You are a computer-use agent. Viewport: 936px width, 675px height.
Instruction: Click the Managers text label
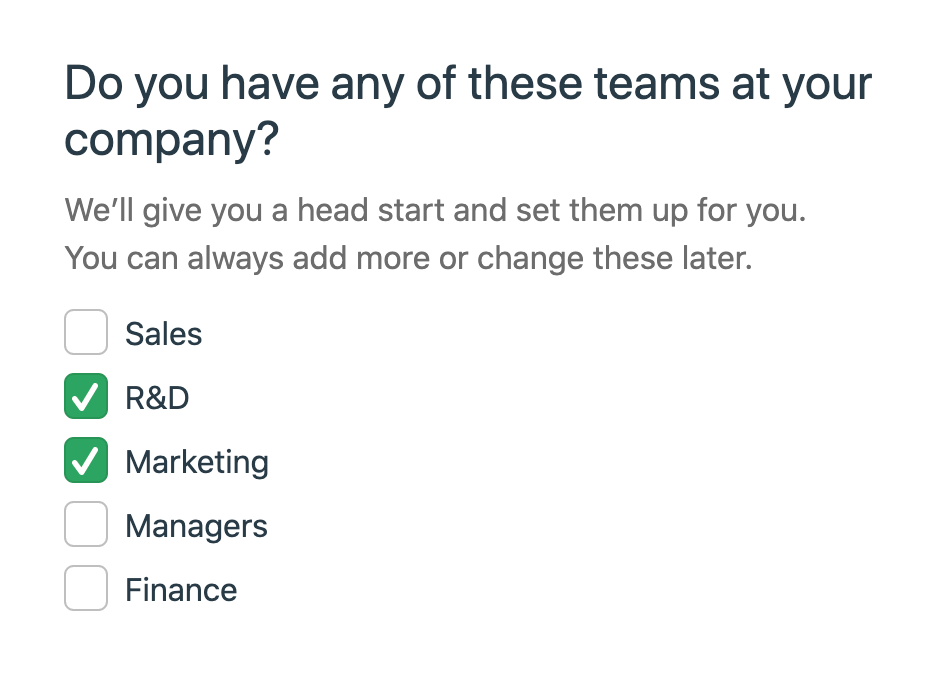point(196,526)
